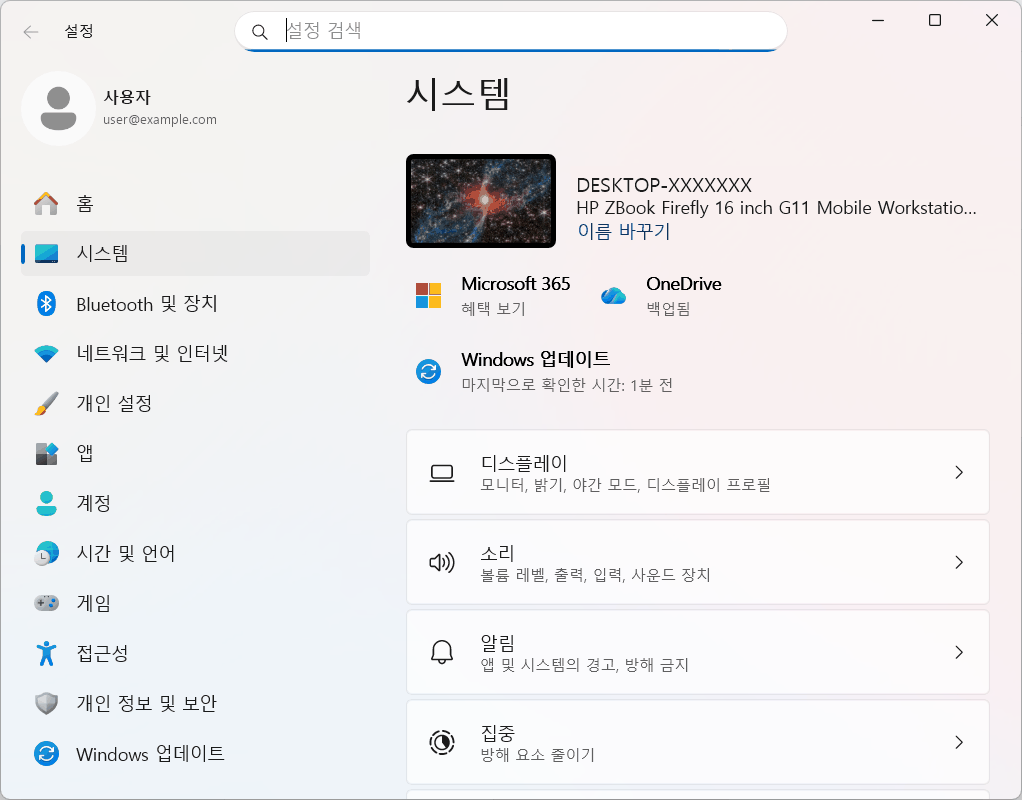Click the user@example.com account email
Screen dimensions: 1022x800
(x=160, y=119)
